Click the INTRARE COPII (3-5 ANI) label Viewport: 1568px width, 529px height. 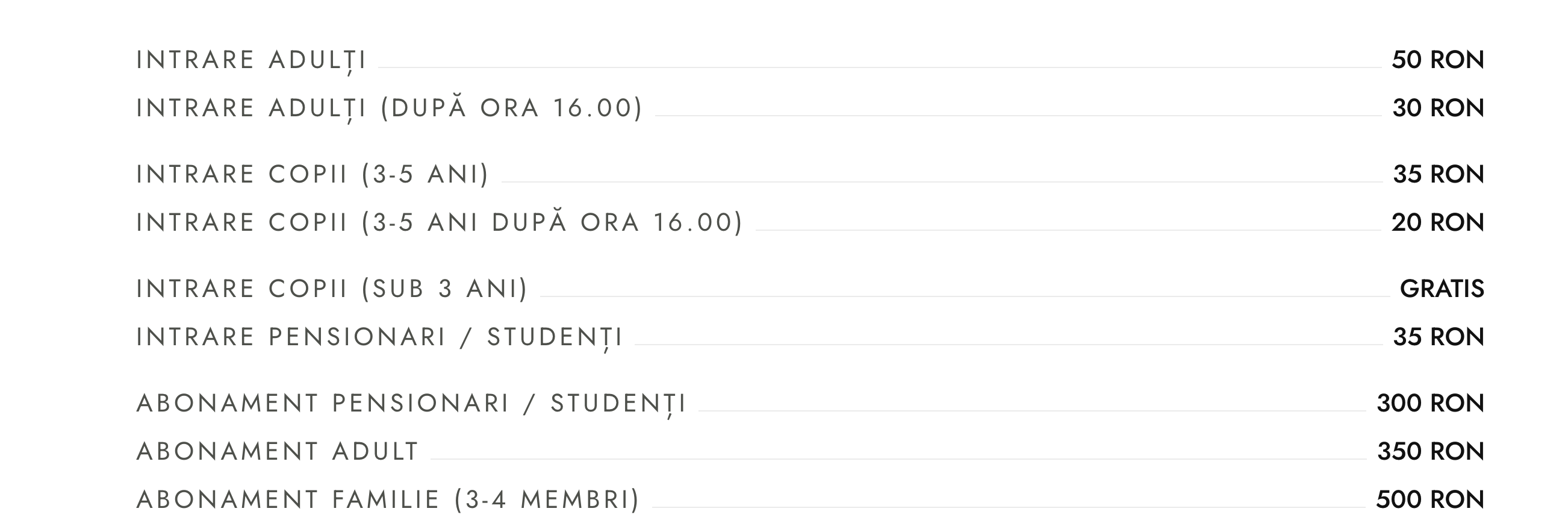click(313, 174)
